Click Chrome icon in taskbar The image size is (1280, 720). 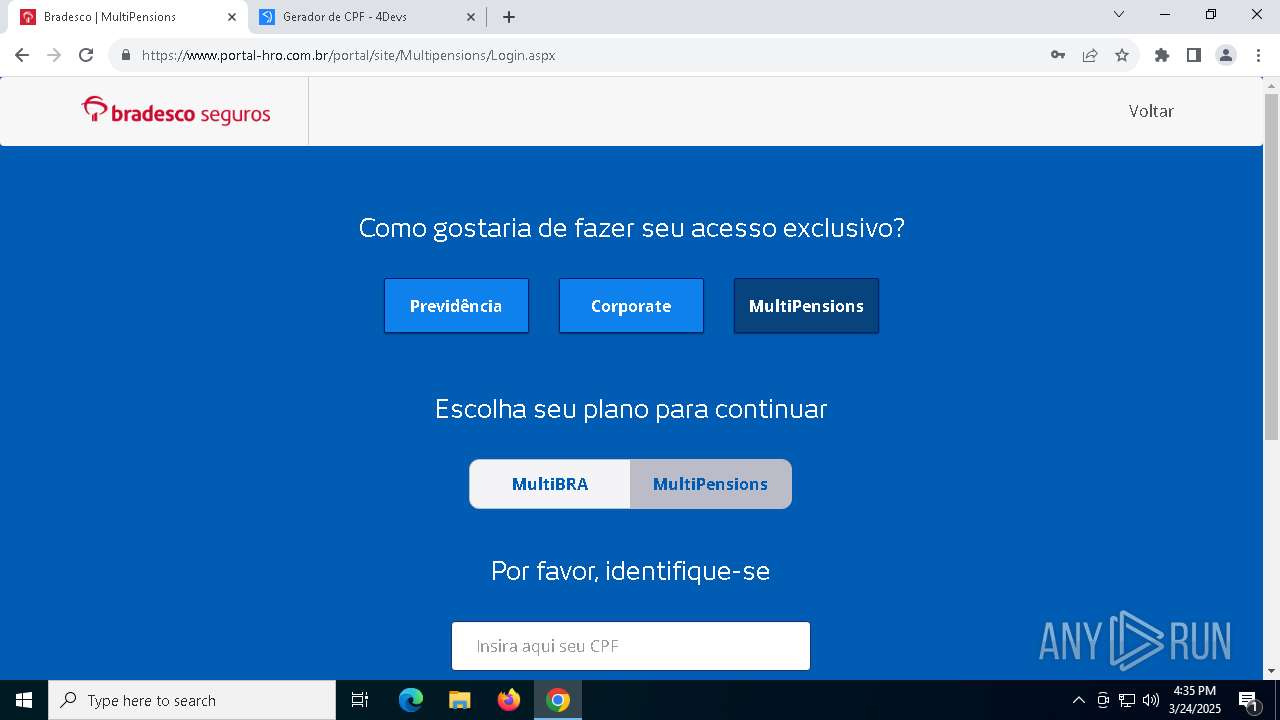558,700
